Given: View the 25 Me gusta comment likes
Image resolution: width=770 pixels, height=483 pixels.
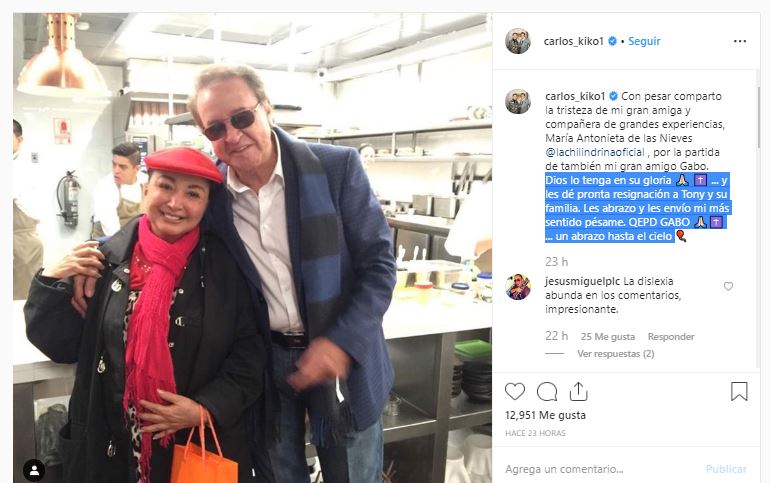Looking at the screenshot, I should tap(608, 337).
